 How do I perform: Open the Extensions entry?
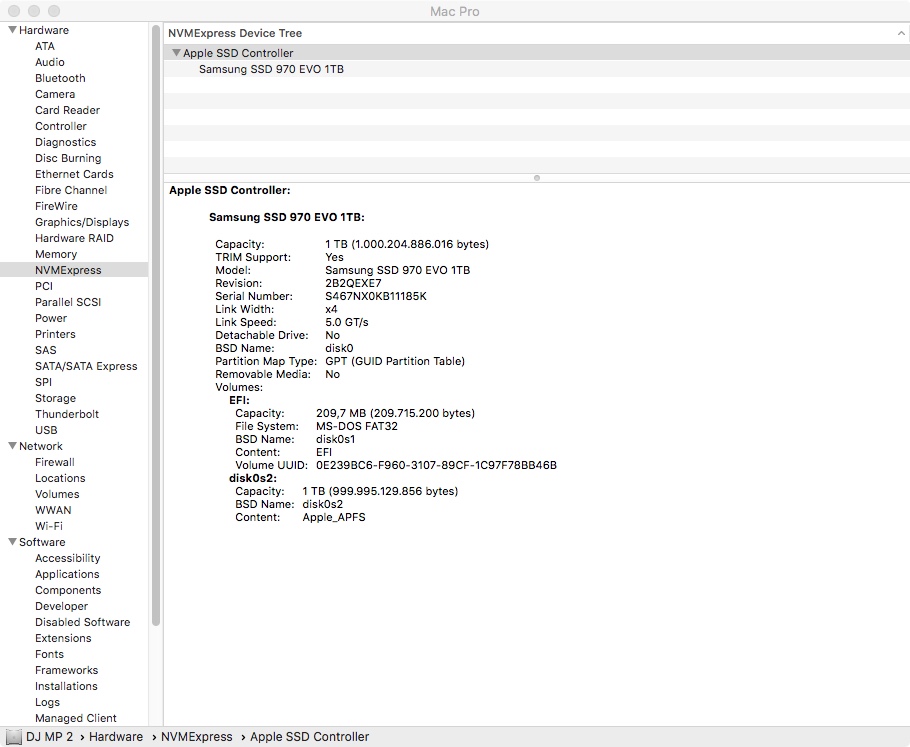coord(63,638)
